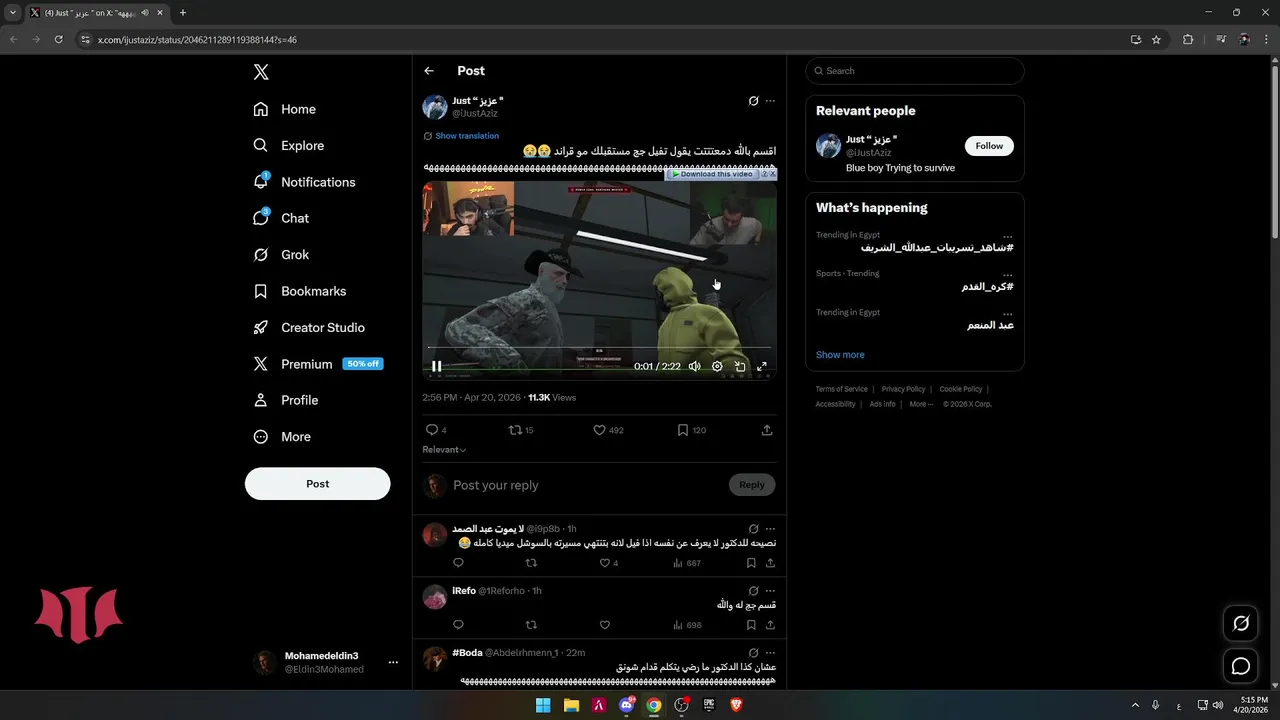
Task: Like @i9p8b's reply showing 4 likes
Action: coord(604,563)
